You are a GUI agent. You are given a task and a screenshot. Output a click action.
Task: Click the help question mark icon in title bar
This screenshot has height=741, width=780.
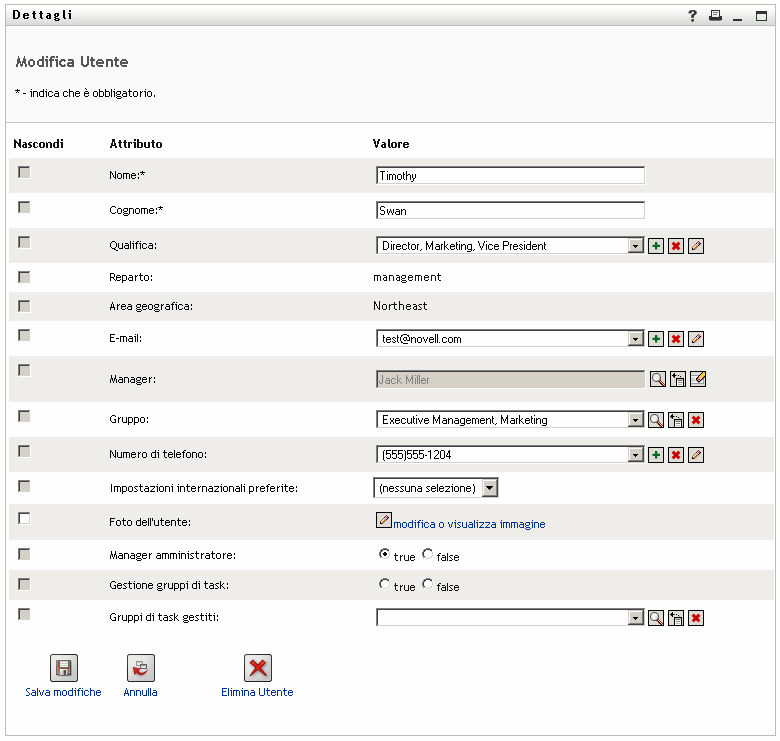[692, 16]
